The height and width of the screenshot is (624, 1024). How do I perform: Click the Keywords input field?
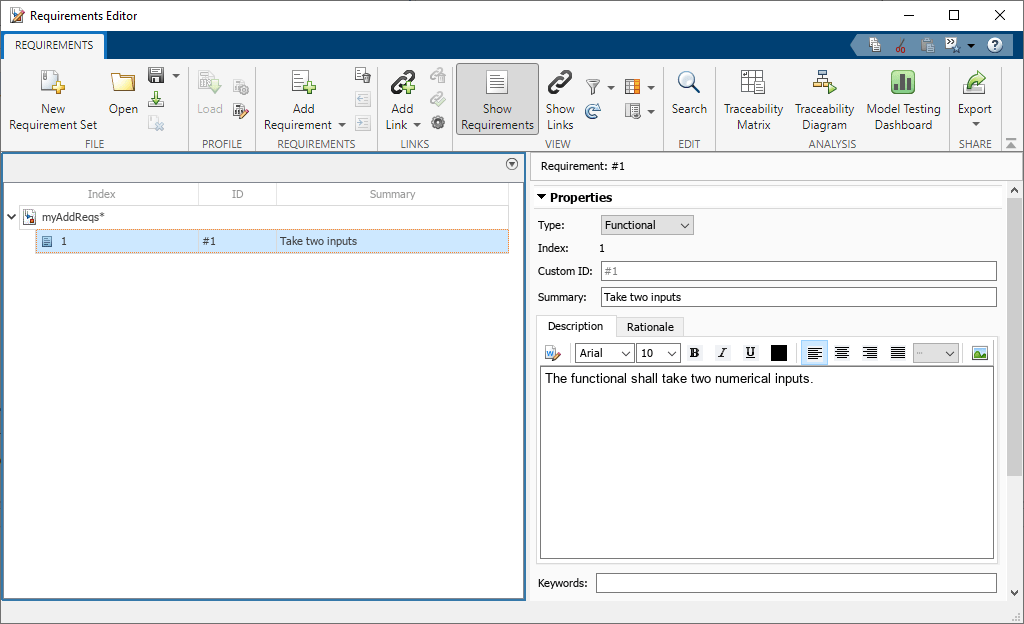(796, 583)
